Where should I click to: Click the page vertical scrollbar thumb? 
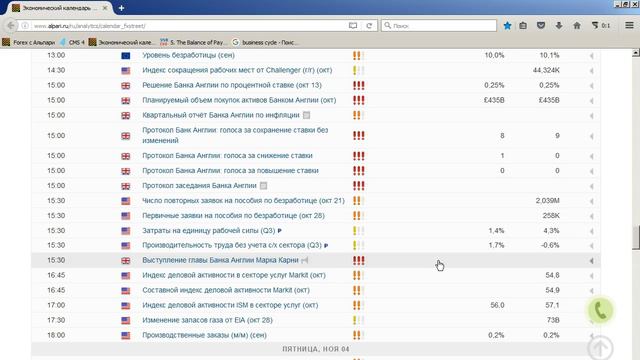[636, 238]
